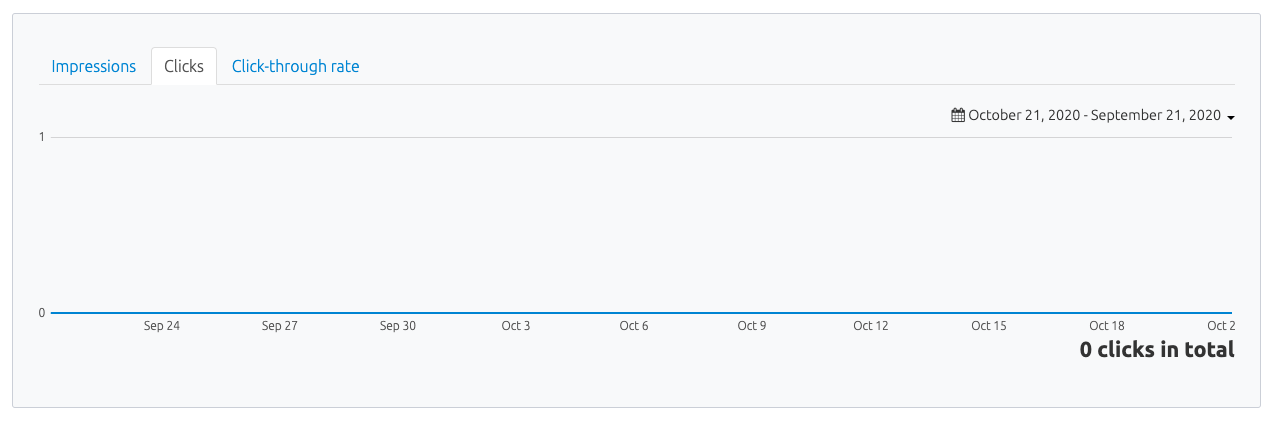
Task: Expand the date range dropdown arrow
Action: (x=1231, y=118)
